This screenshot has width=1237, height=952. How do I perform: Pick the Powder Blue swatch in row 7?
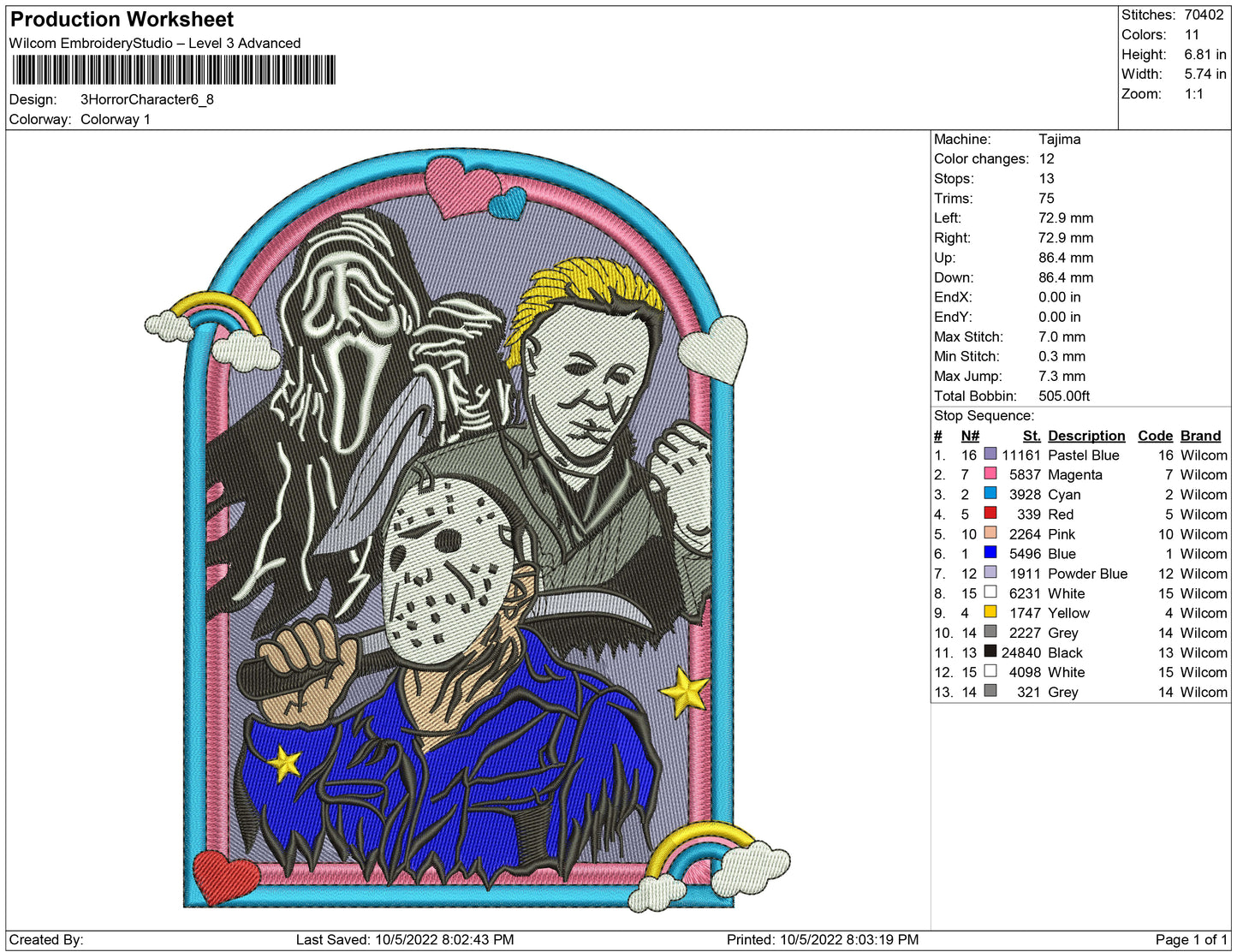[x=990, y=572]
